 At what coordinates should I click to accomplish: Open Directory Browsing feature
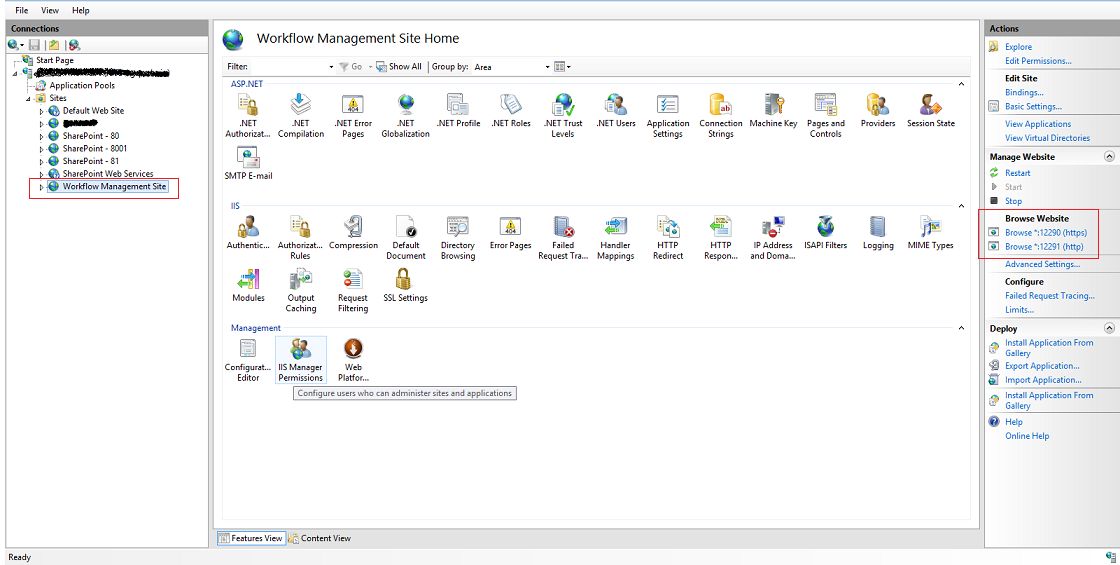(458, 237)
